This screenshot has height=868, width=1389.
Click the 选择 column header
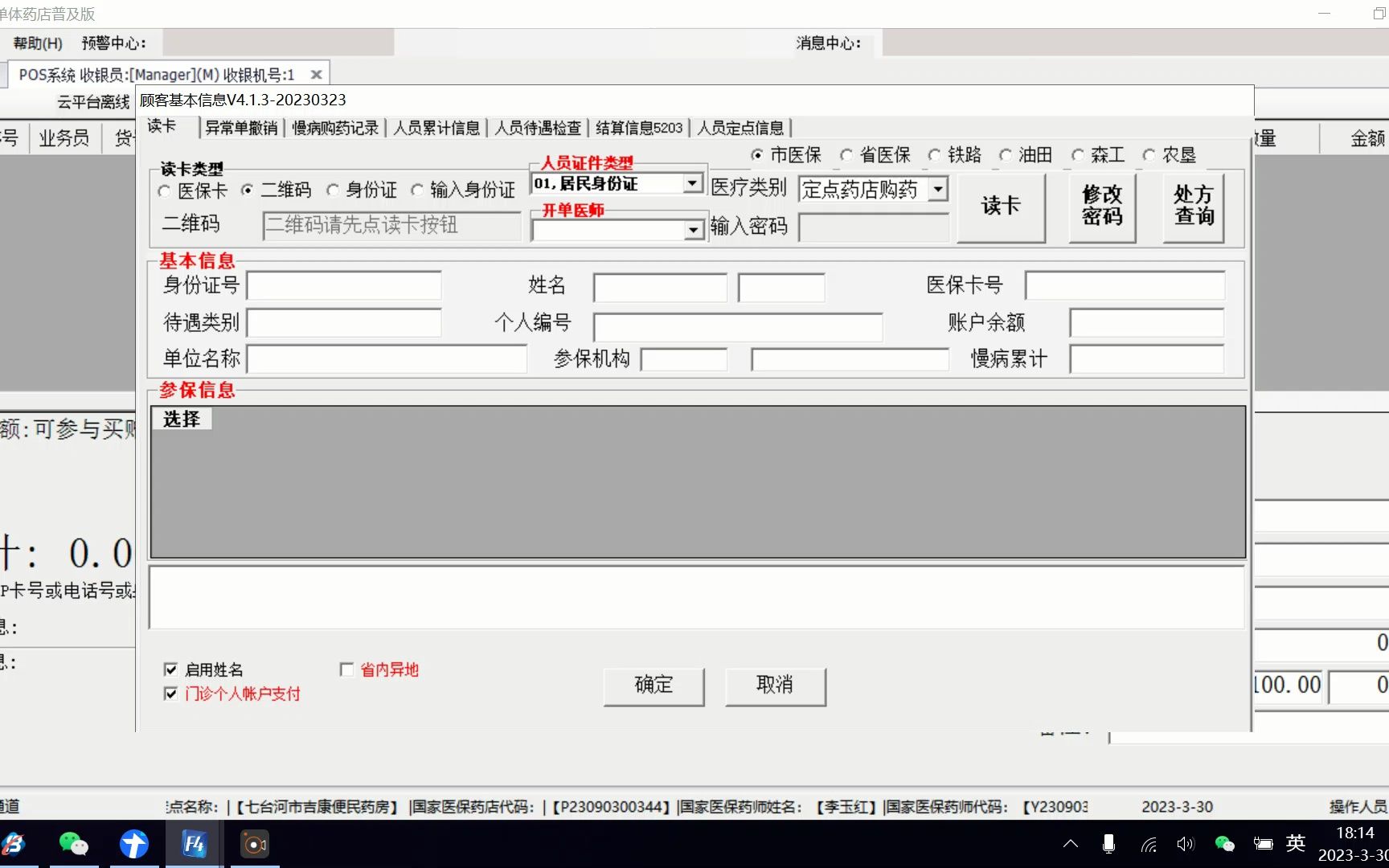pyautogui.click(x=182, y=419)
